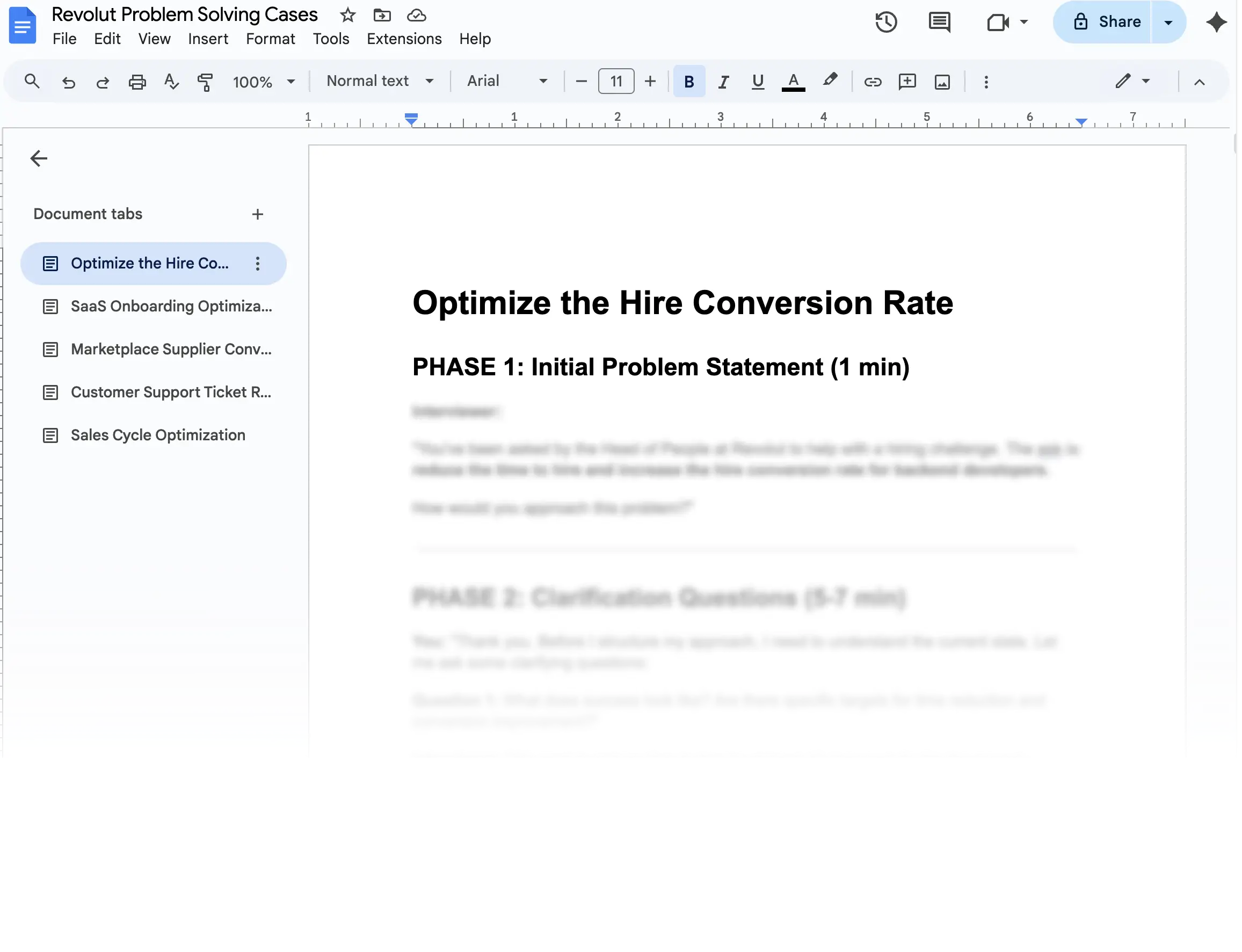Expand the Share options arrow
This screenshot has height=952, width=1242.
tap(1168, 22)
